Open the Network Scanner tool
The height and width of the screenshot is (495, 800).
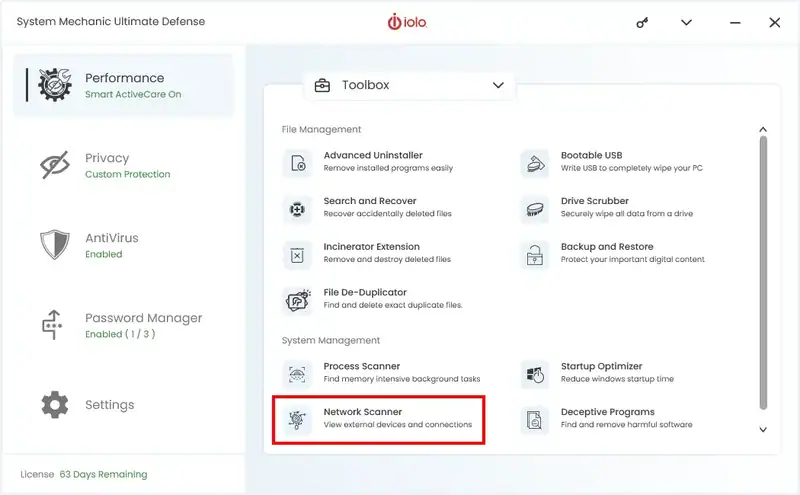pos(379,418)
